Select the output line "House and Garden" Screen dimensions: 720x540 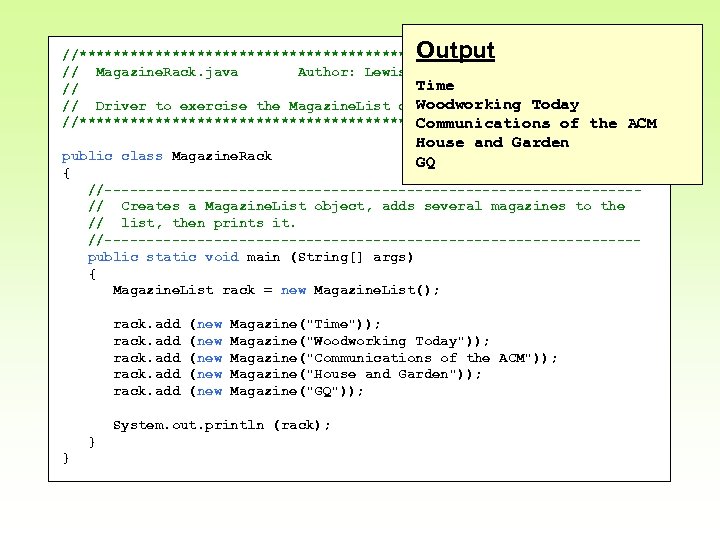[492, 142]
